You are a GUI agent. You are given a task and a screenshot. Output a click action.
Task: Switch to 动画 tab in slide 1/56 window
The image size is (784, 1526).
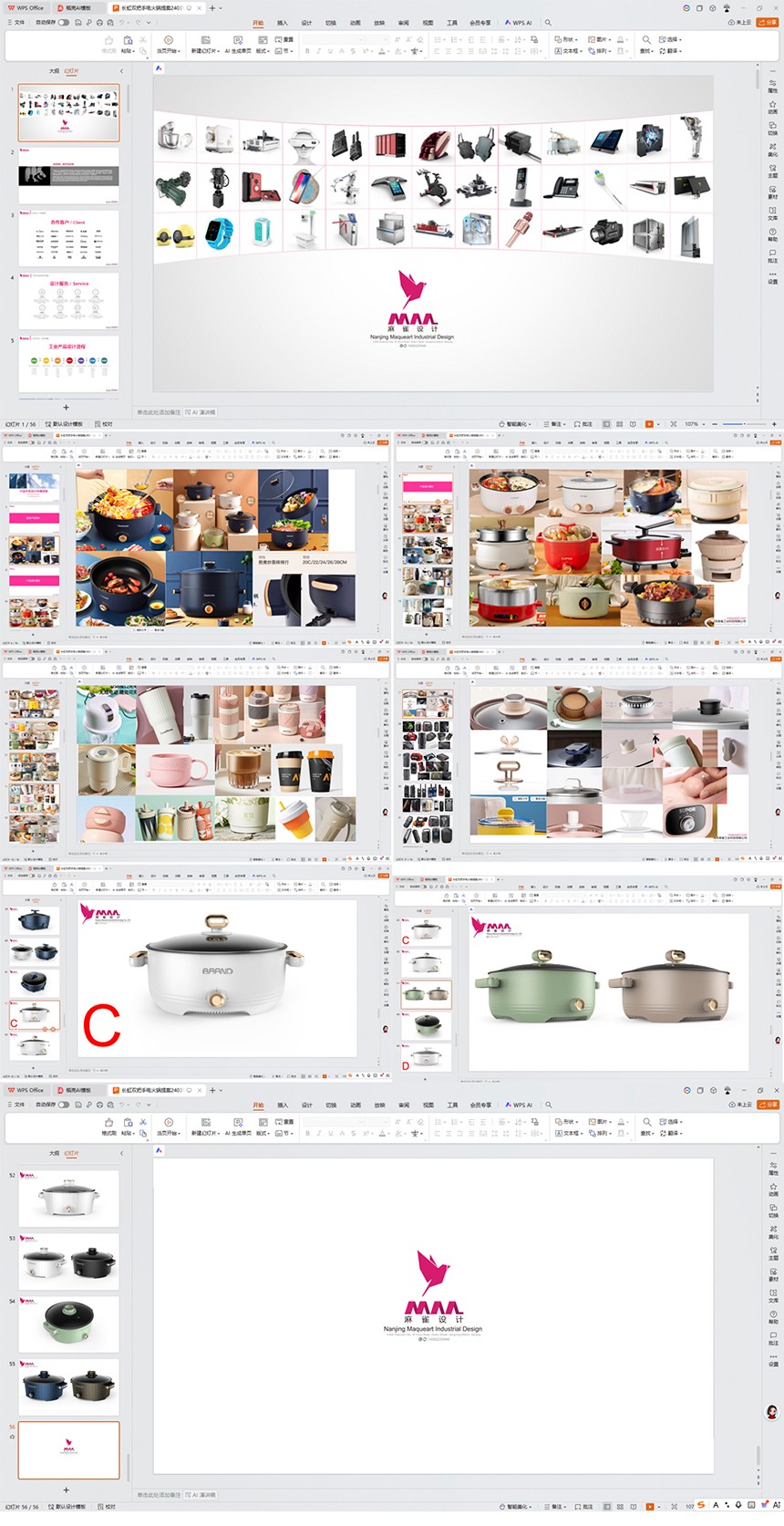[x=355, y=23]
